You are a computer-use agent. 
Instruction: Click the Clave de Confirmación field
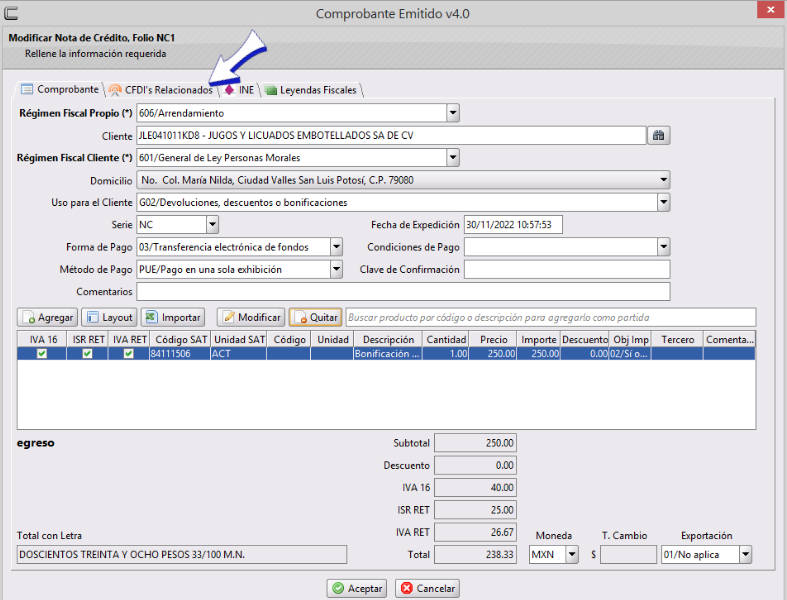click(x=567, y=270)
